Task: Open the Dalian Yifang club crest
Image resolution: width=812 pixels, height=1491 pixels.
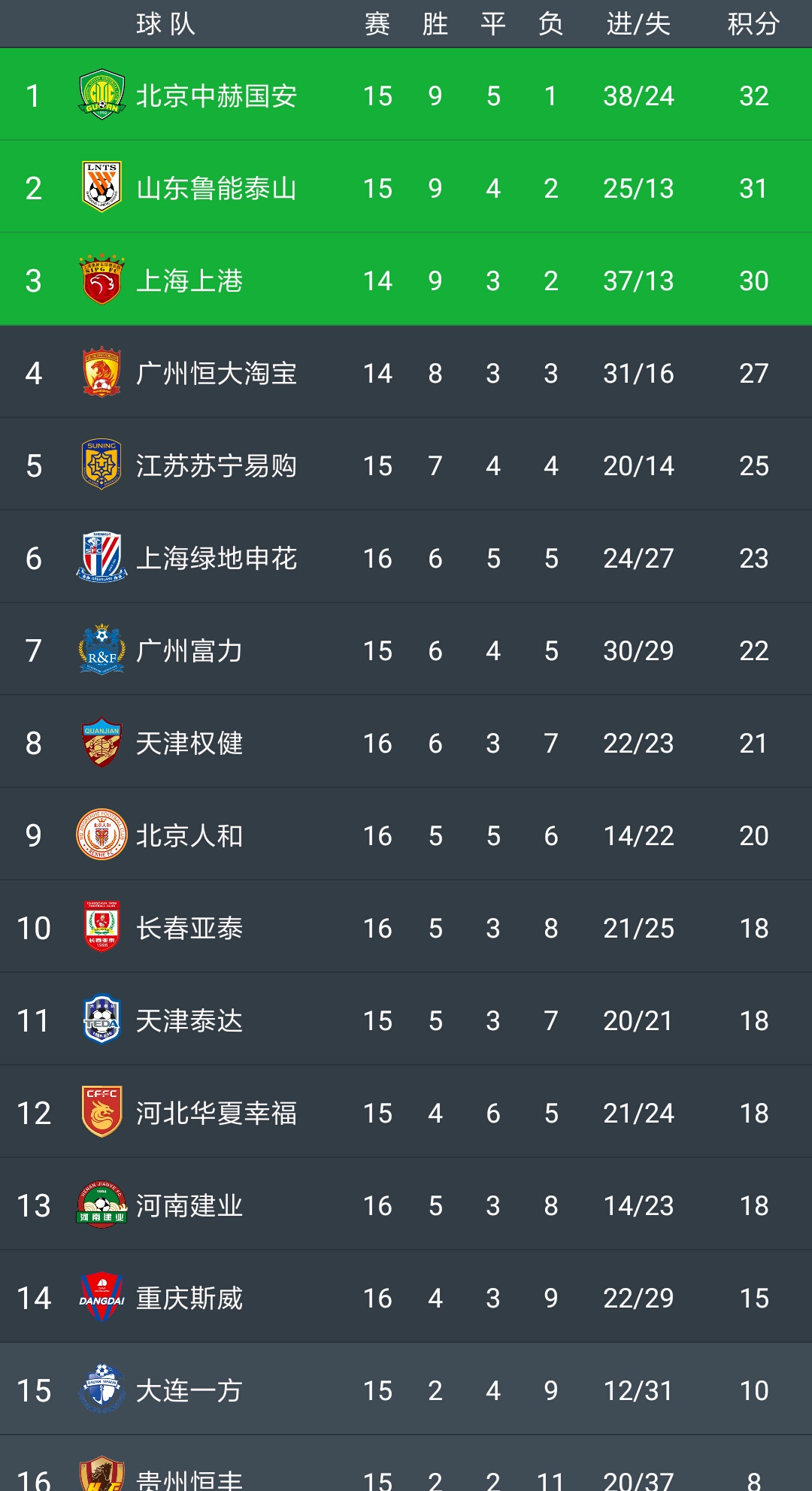Action: [101, 1389]
